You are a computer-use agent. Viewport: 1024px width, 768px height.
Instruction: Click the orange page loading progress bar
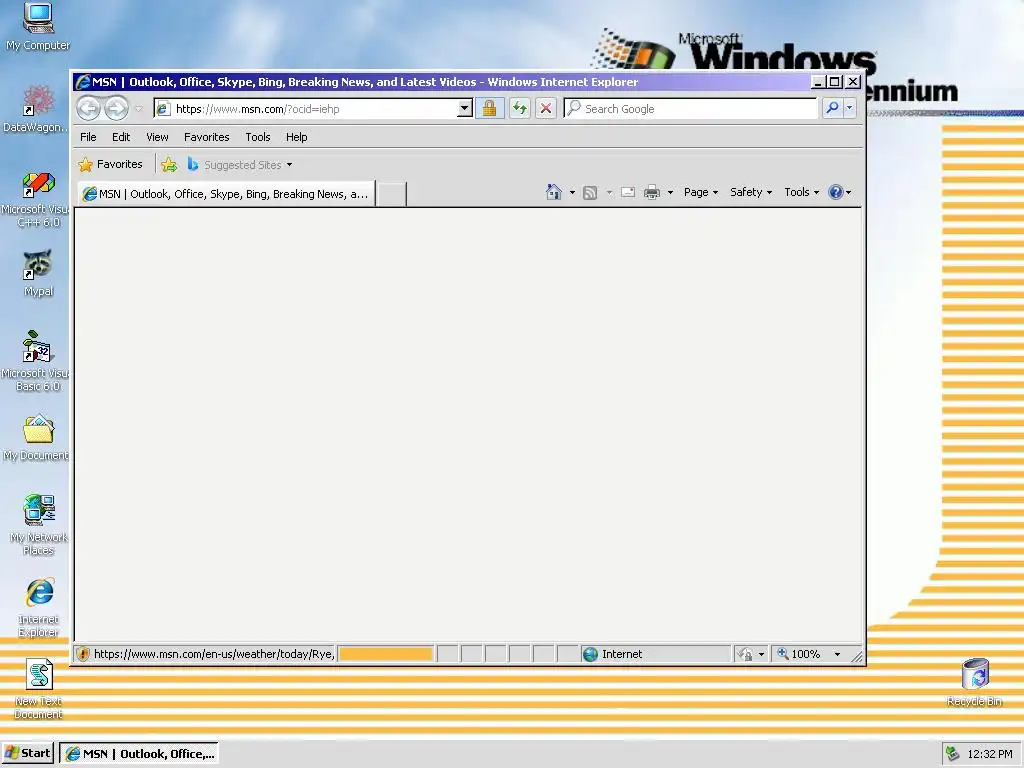click(x=386, y=654)
